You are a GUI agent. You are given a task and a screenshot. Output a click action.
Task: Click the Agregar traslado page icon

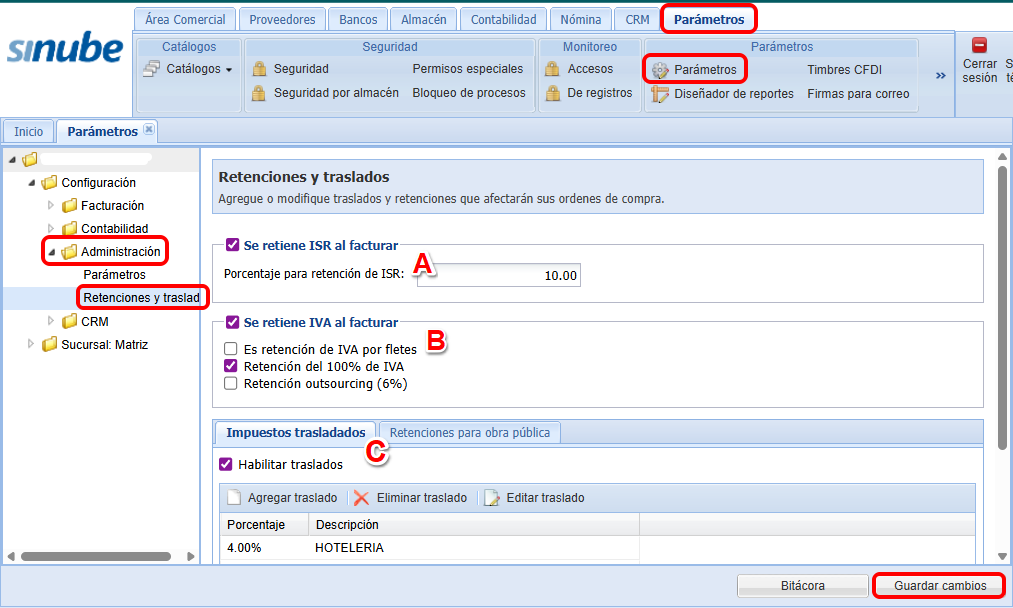pyautogui.click(x=234, y=498)
